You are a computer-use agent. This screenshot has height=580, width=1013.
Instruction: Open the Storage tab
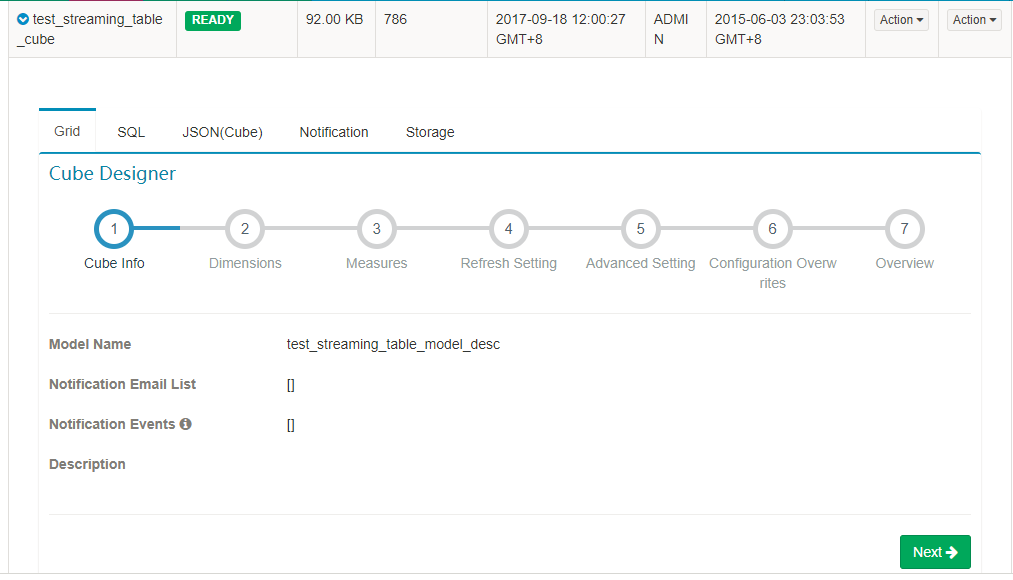(x=430, y=131)
